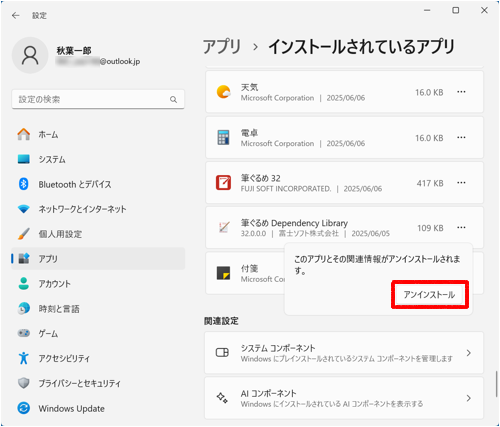The image size is (500, 427).
Task: Click the 筆ぐるめ Dependency Library icon
Action: click(224, 227)
